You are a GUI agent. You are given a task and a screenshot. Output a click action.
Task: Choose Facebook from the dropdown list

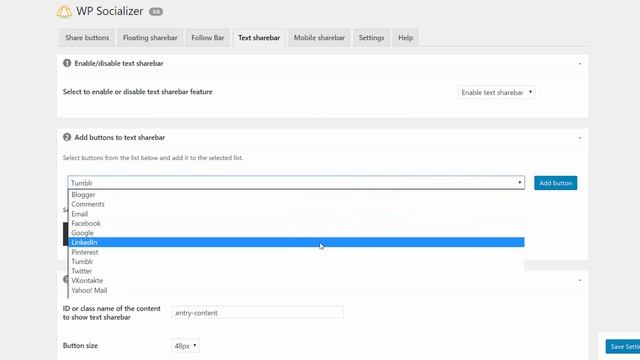(x=296, y=223)
